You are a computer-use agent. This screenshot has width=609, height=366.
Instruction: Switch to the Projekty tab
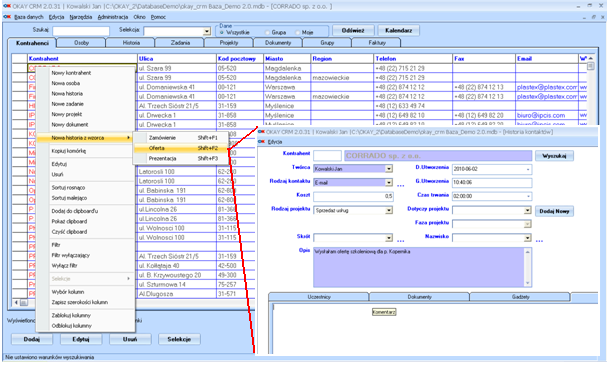click(229, 43)
